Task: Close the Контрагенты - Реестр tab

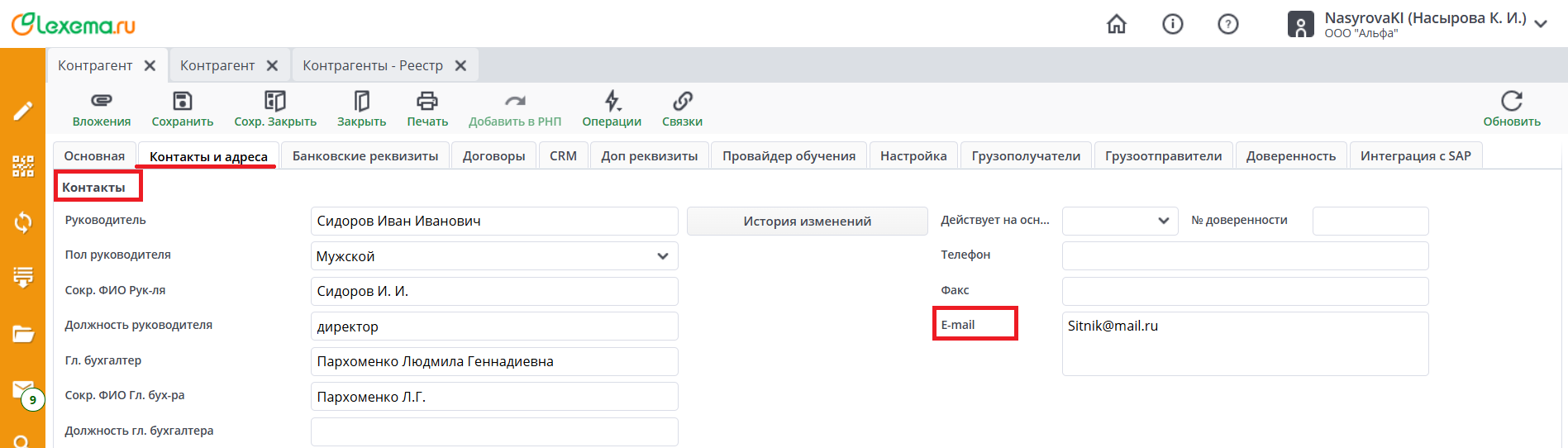Action: tap(461, 65)
